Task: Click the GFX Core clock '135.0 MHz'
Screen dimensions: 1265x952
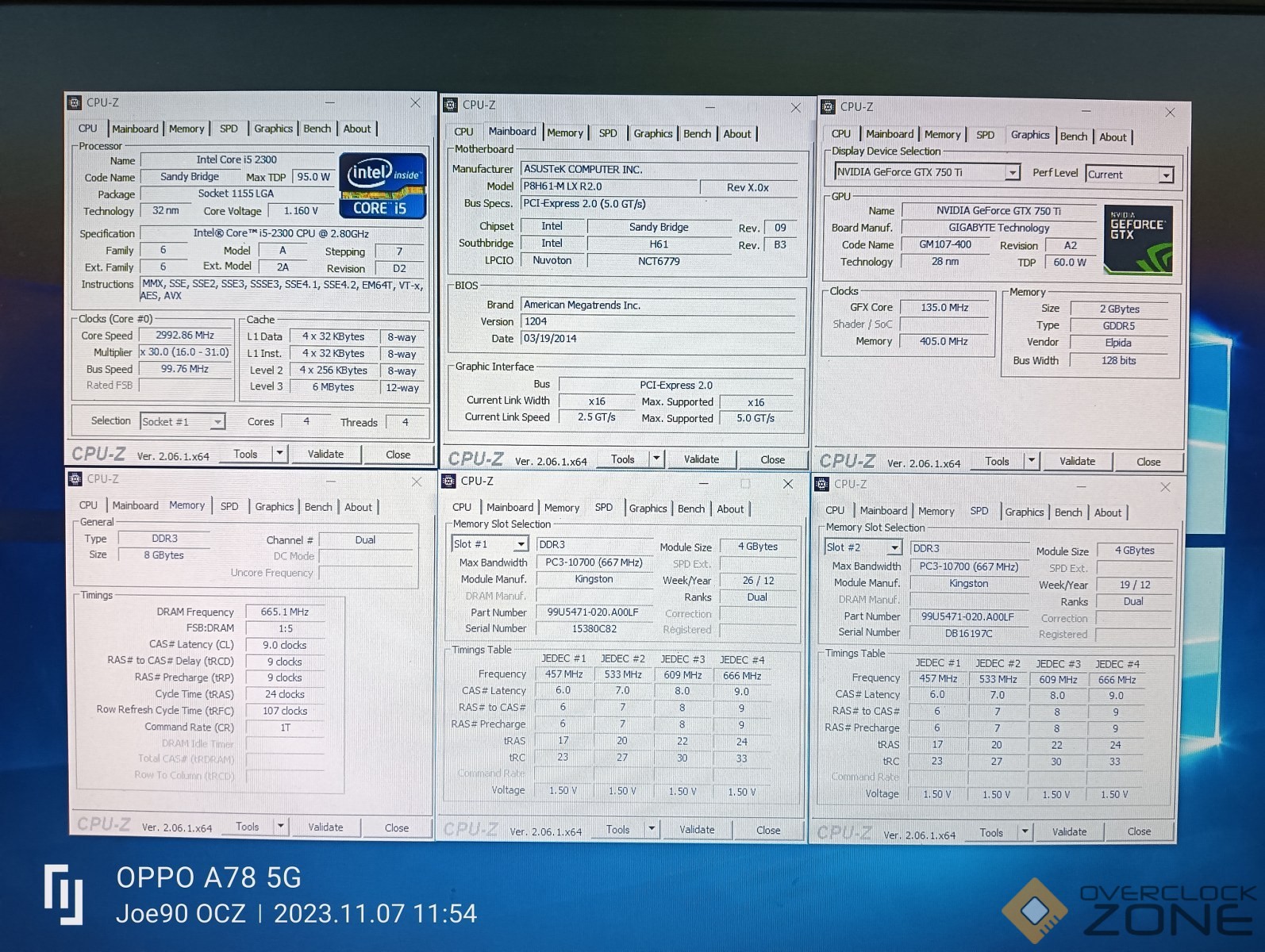Action: coord(944,307)
